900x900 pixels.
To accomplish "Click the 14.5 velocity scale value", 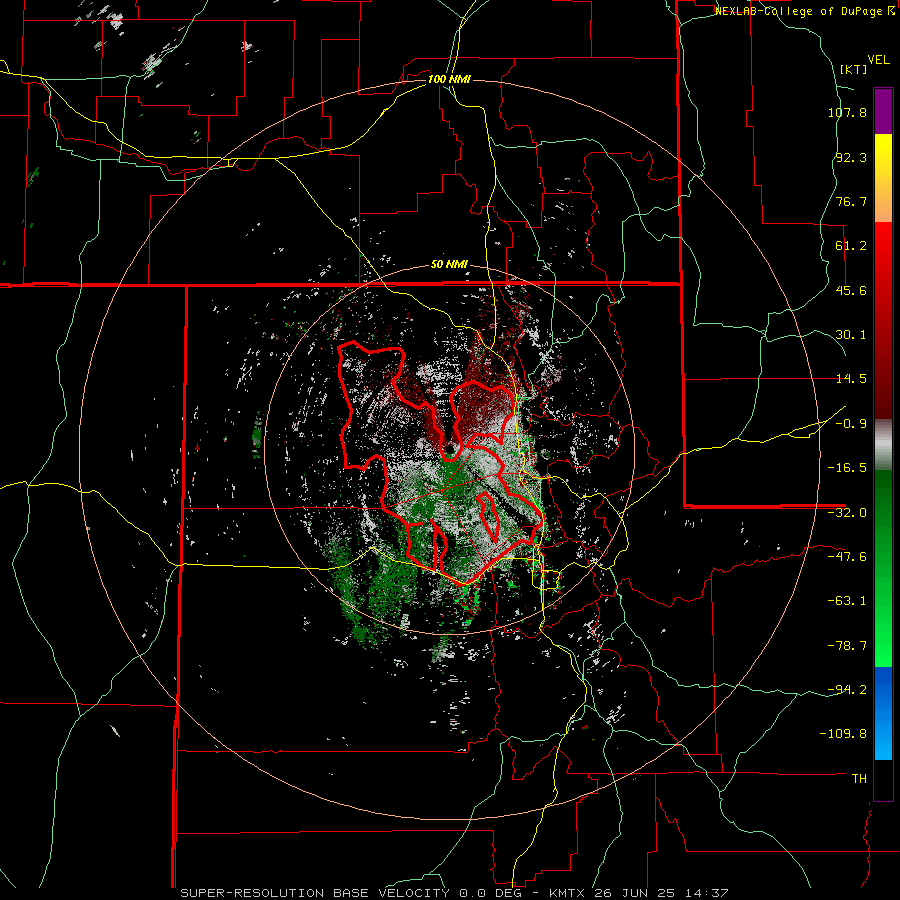I will (851, 379).
